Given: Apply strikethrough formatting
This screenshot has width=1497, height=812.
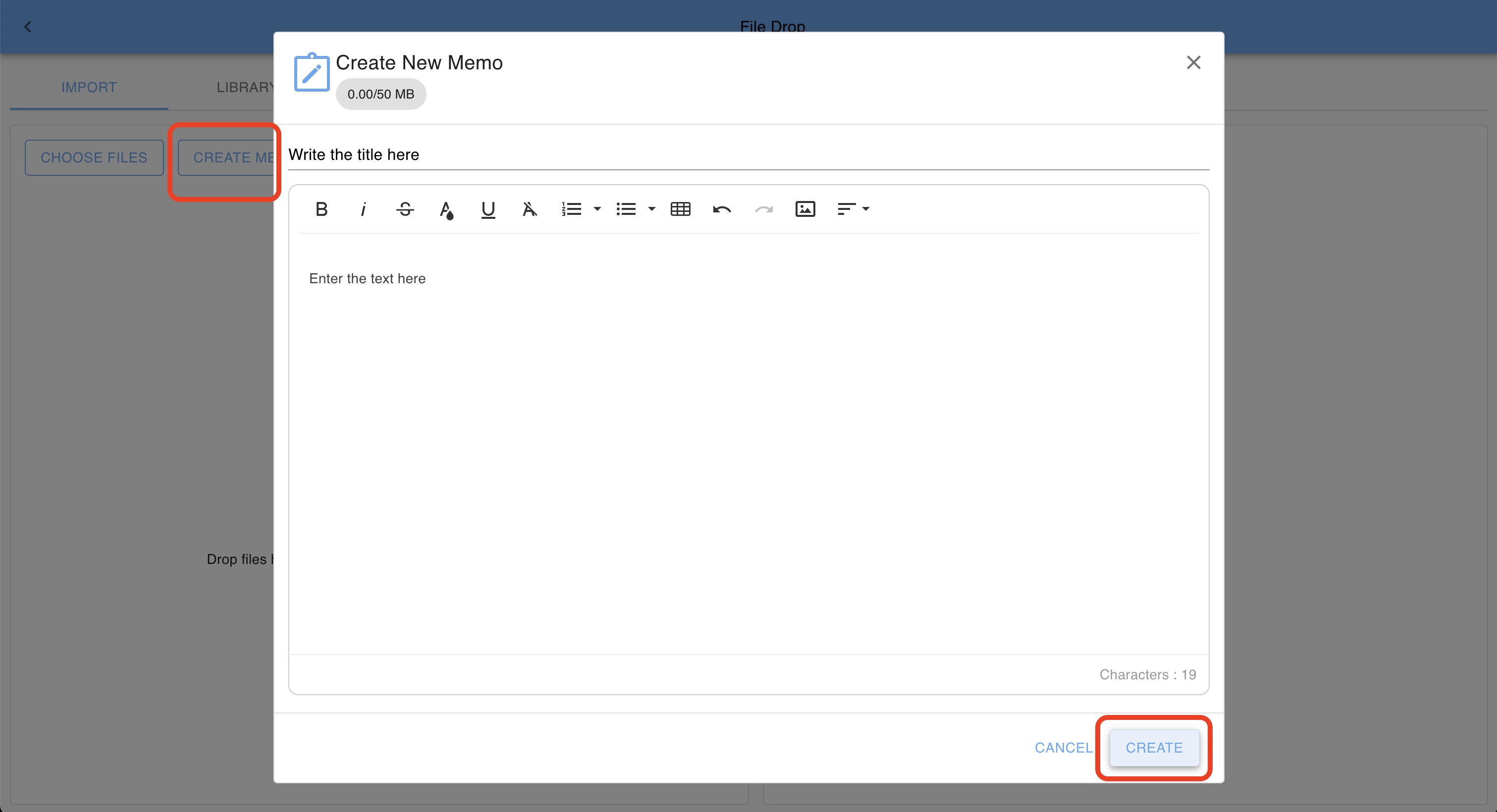Looking at the screenshot, I should (405, 209).
